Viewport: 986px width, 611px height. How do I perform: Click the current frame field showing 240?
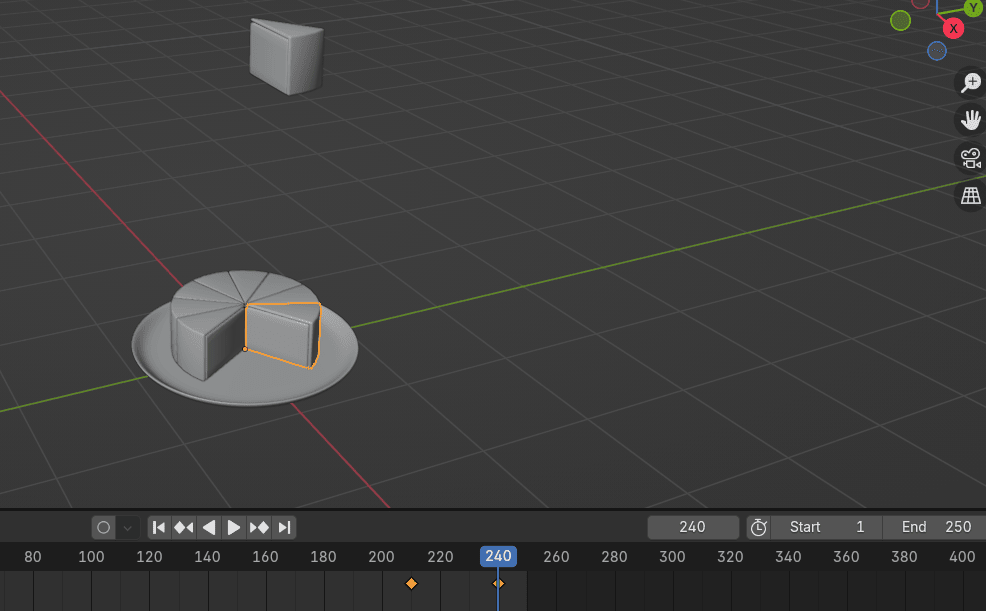(692, 527)
